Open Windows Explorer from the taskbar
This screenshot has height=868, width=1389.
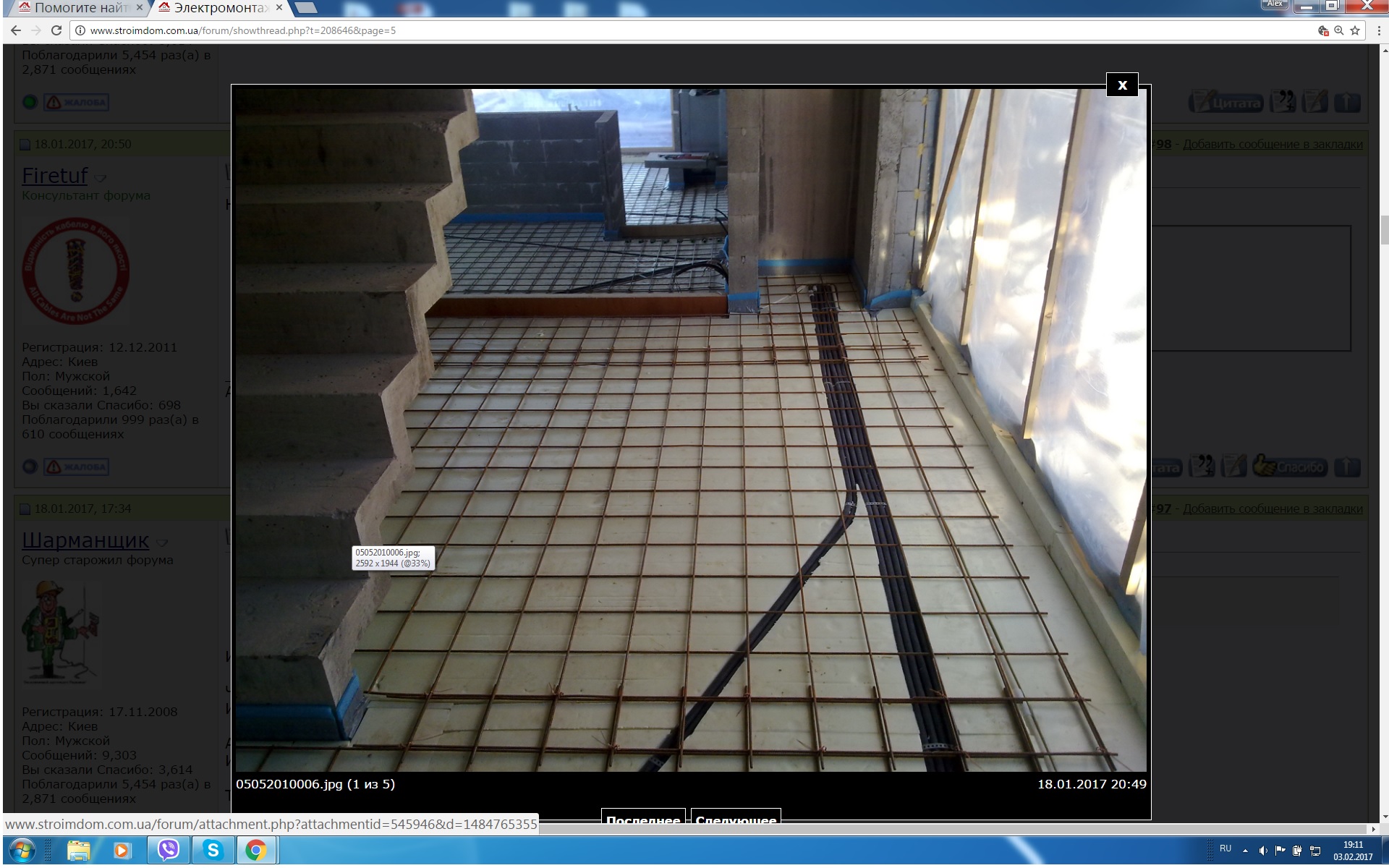79,850
